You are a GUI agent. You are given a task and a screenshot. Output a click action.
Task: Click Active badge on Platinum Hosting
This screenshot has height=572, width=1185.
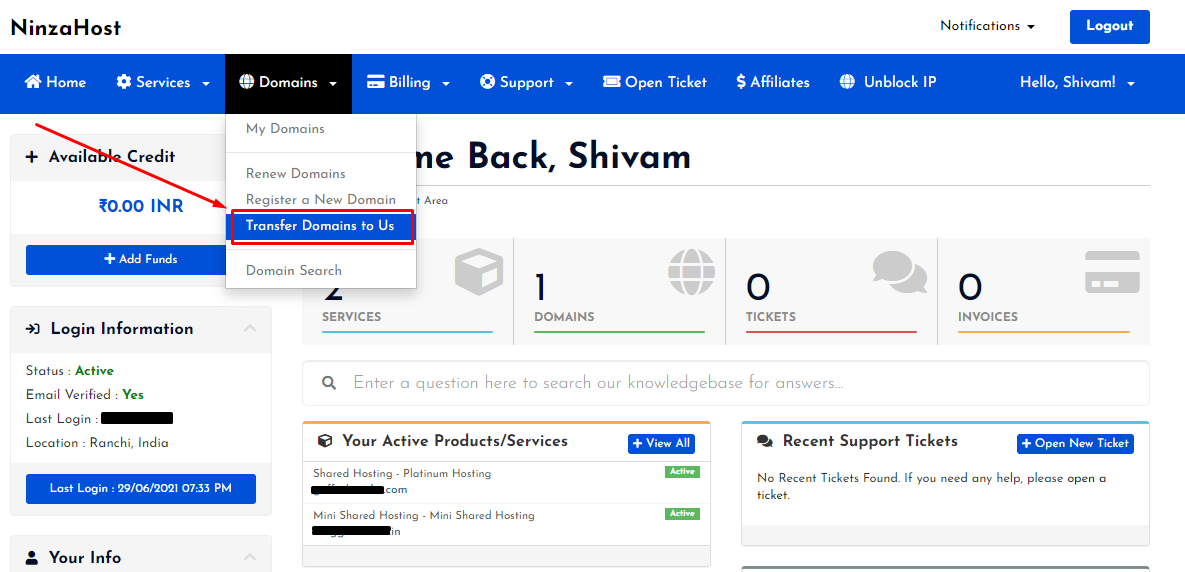(682, 472)
